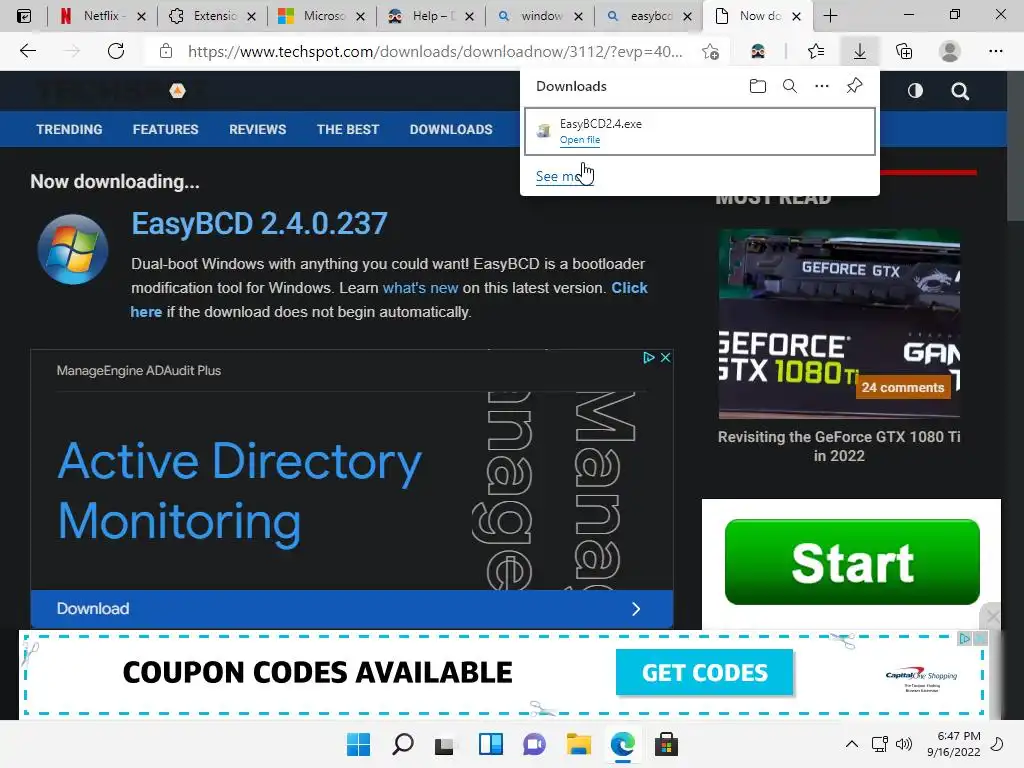Viewport: 1024px width, 768px height.
Task: Switch to the Help tab
Action: coord(431,16)
